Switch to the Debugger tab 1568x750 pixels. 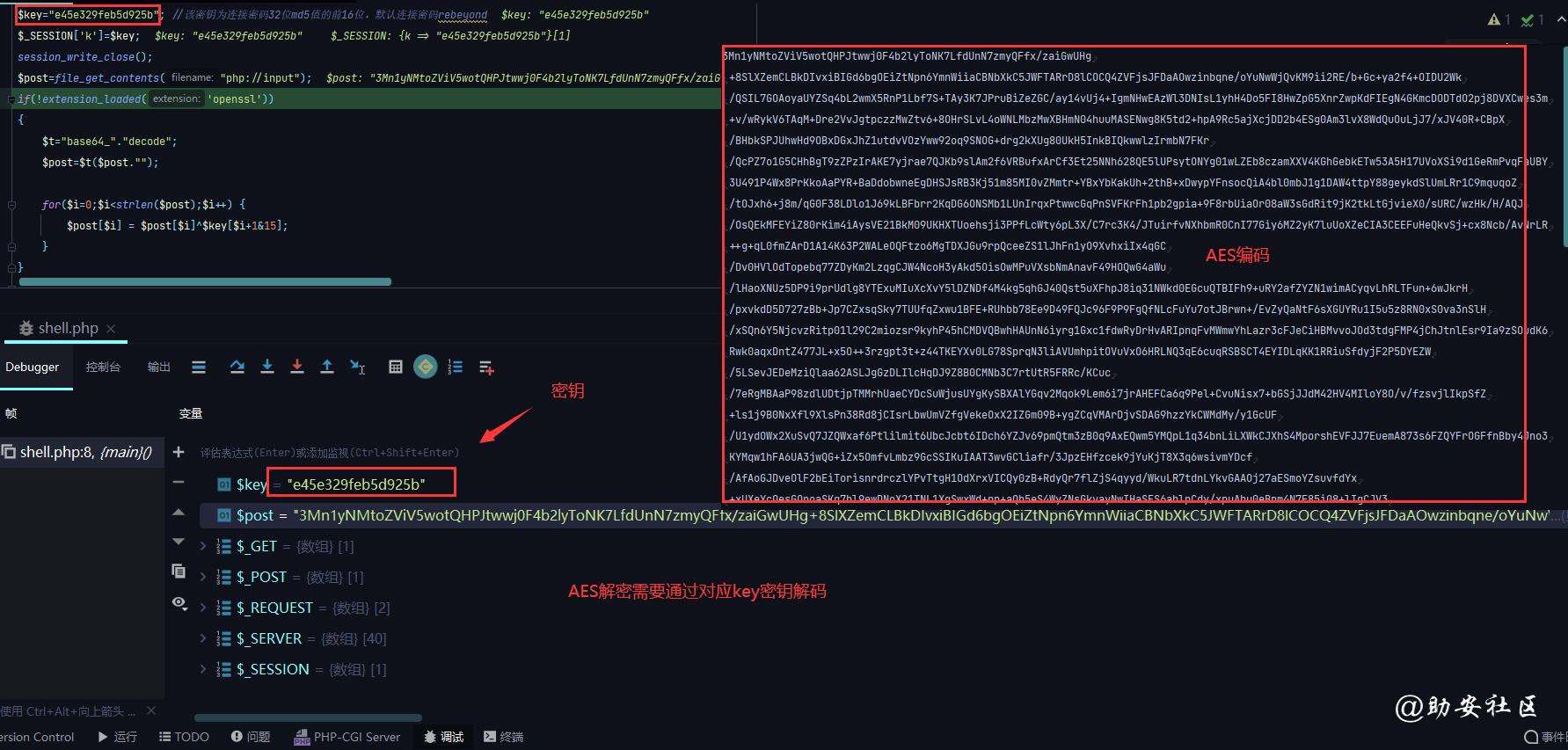[x=33, y=368]
